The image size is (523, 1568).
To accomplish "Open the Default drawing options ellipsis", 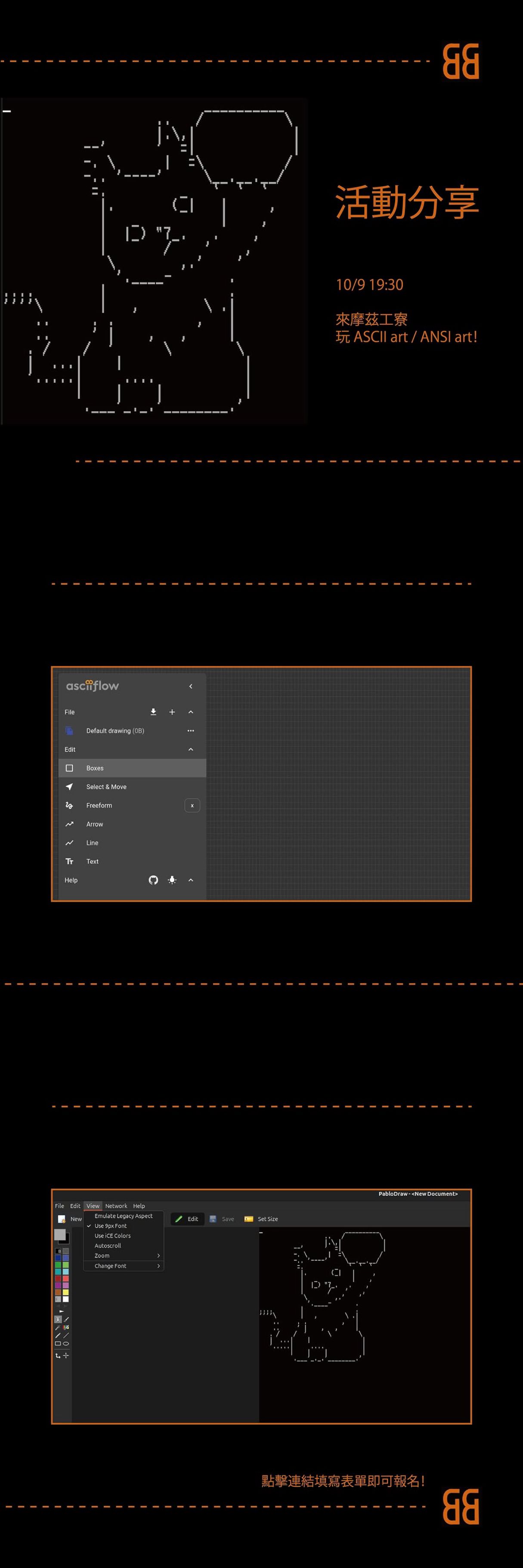I will coord(191,730).
